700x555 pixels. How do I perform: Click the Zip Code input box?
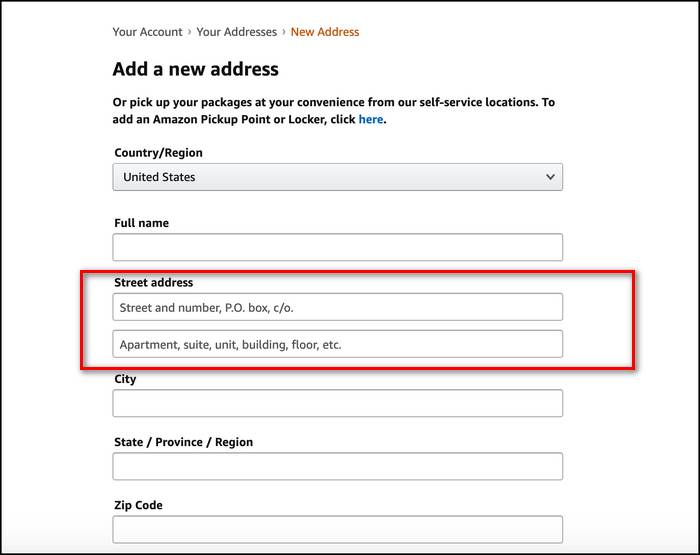click(337, 529)
